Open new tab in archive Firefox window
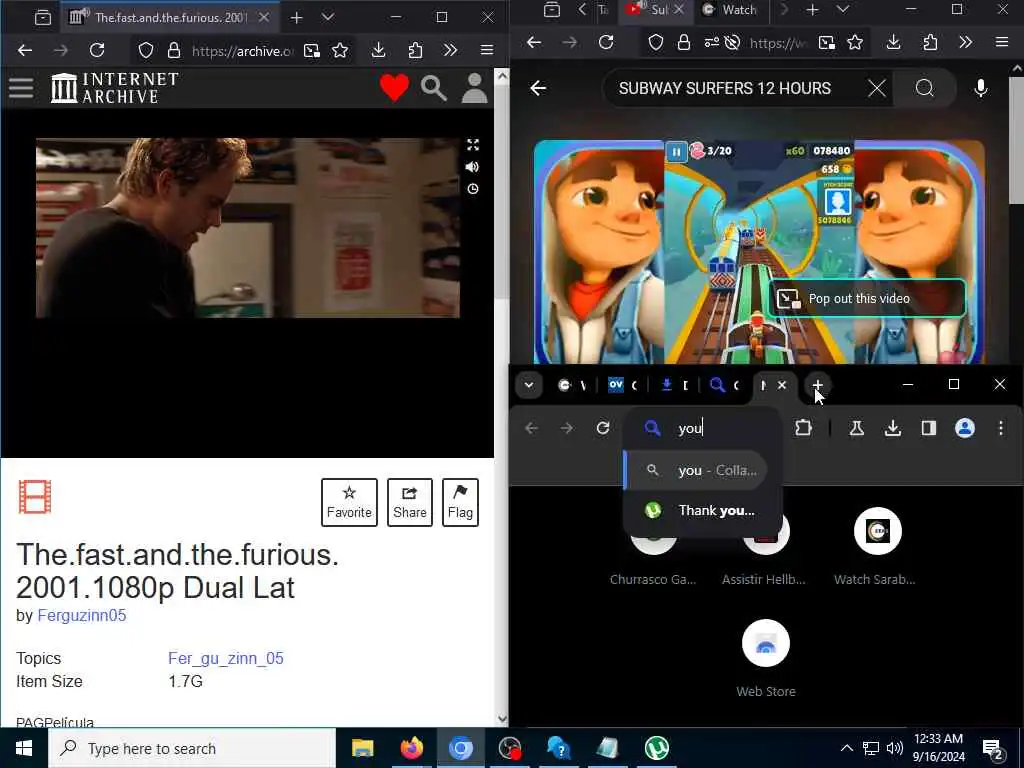Viewport: 1024px width, 768px height. coord(296,18)
